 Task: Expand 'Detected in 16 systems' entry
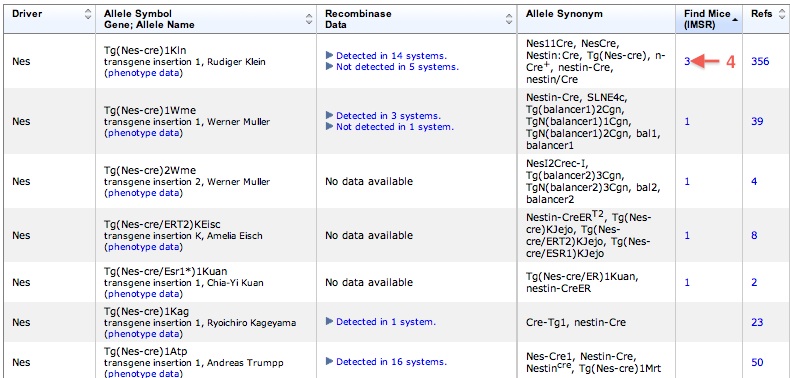386,362
